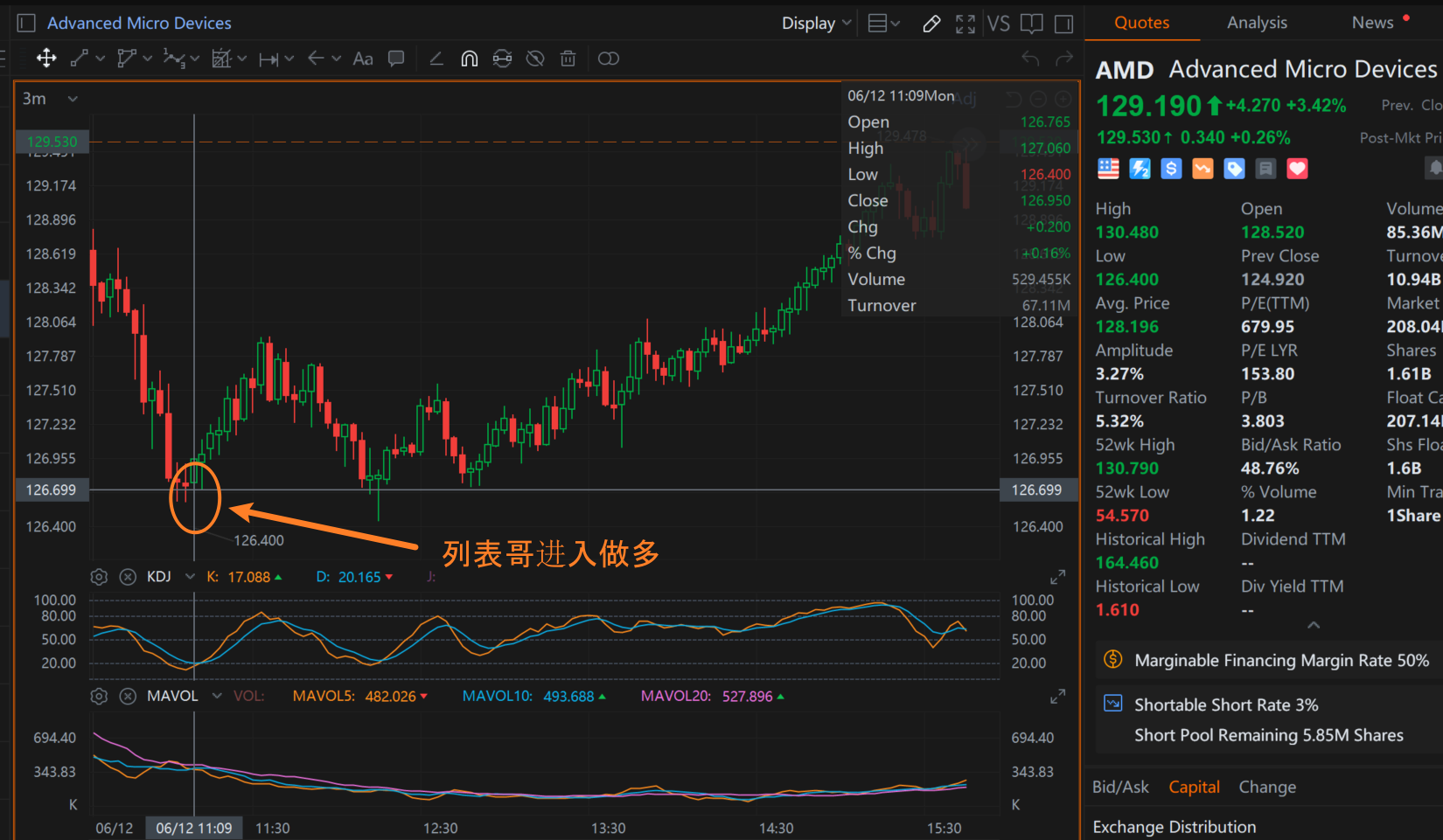The image size is (1443, 840).
Task: Select the range measurement tool
Action: point(268,59)
